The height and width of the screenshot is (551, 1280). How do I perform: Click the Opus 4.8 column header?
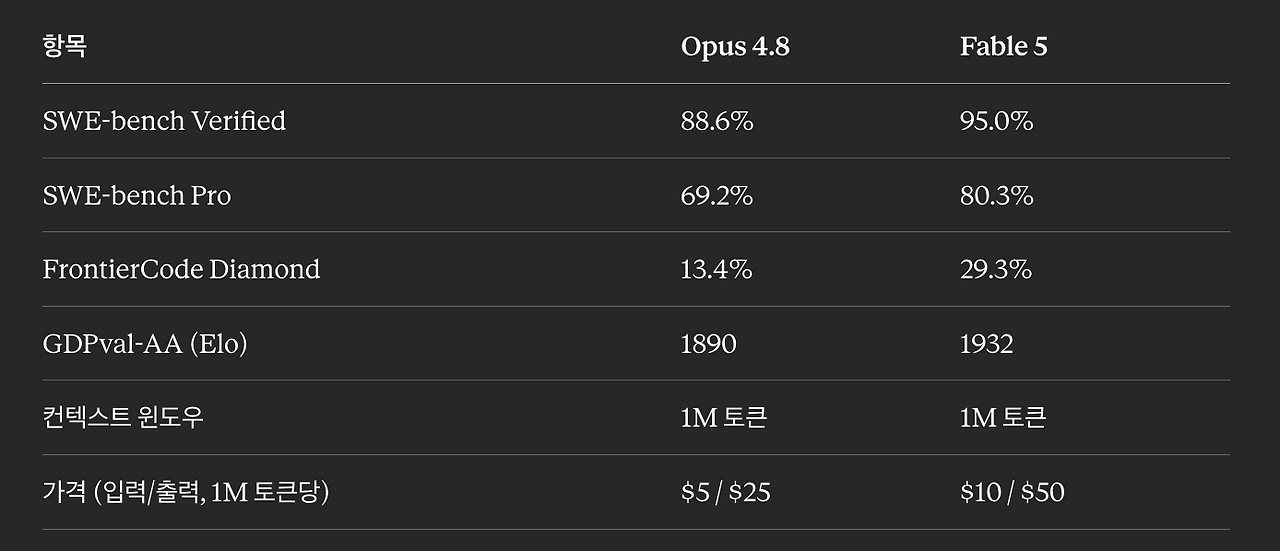(x=735, y=47)
